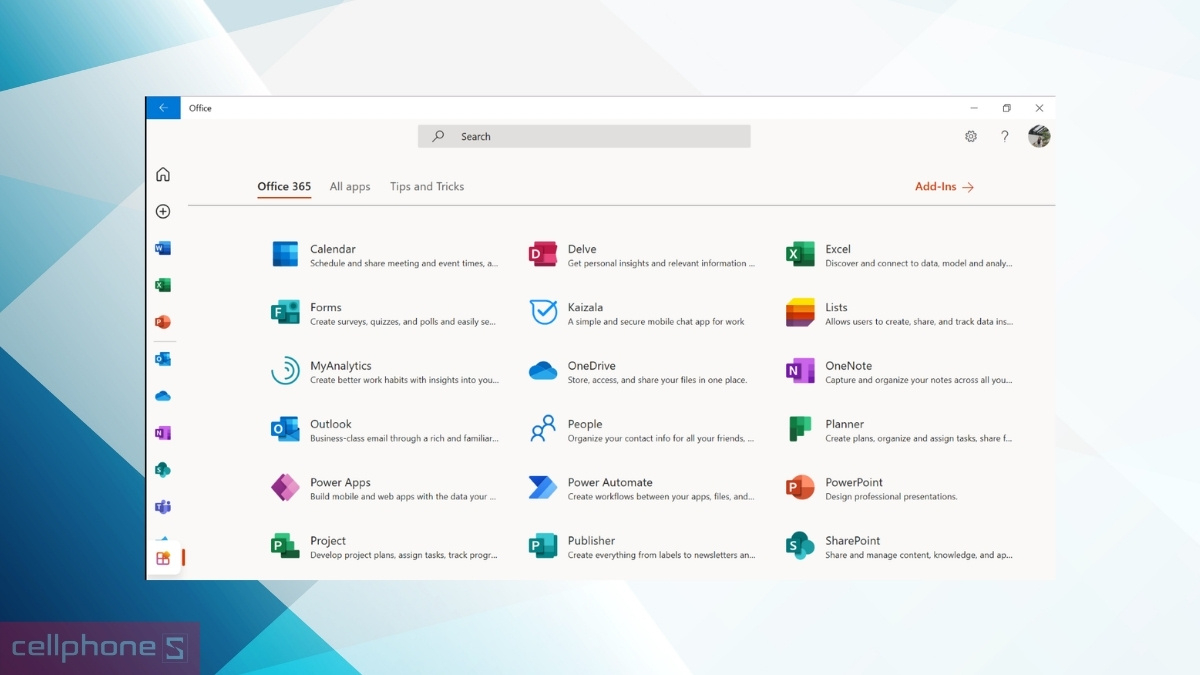This screenshot has width=1200, height=675.
Task: Open SharePoint from the left sidebar
Action: pos(163,470)
